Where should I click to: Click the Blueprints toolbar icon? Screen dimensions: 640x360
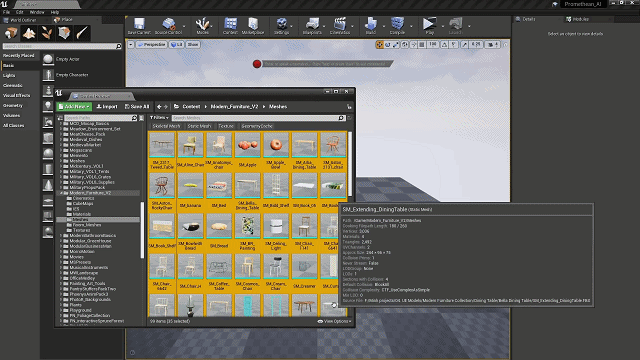(x=312, y=26)
